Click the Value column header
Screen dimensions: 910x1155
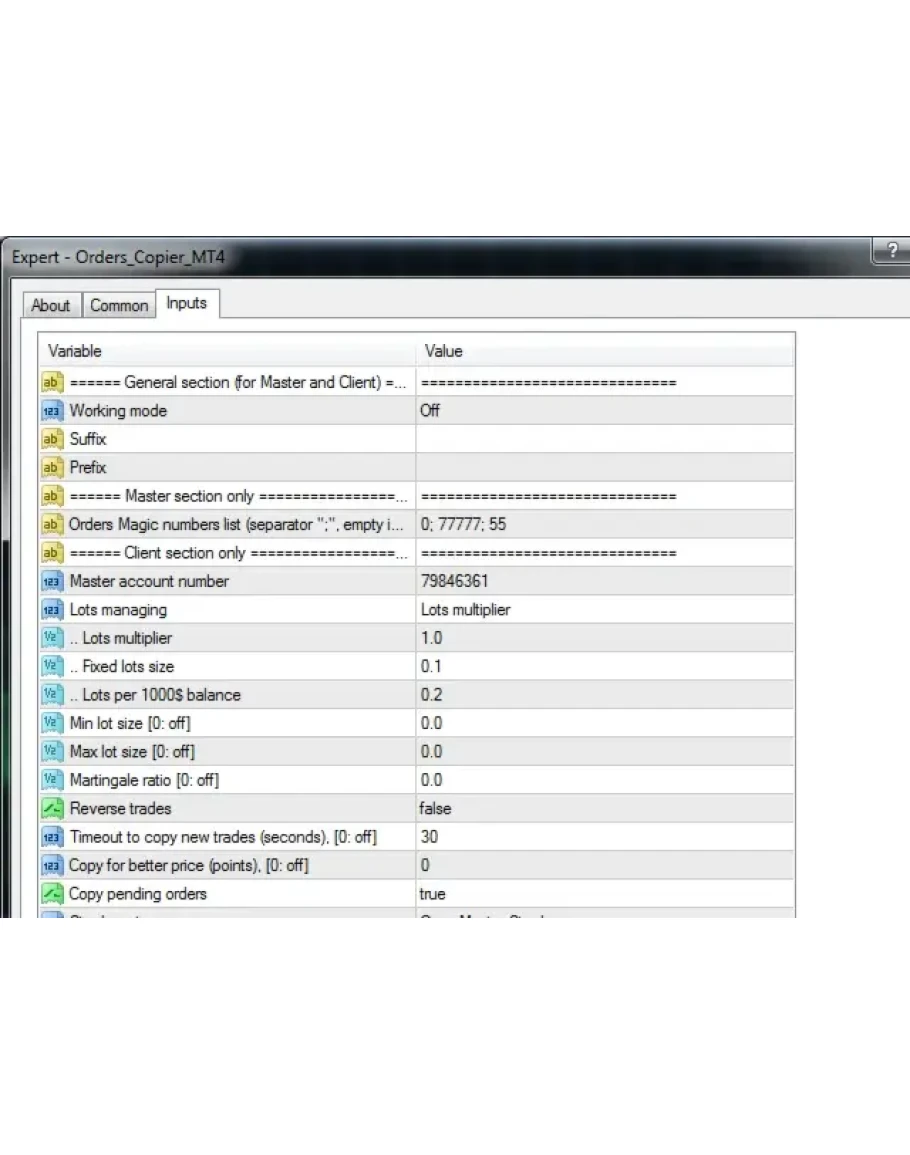tap(604, 351)
